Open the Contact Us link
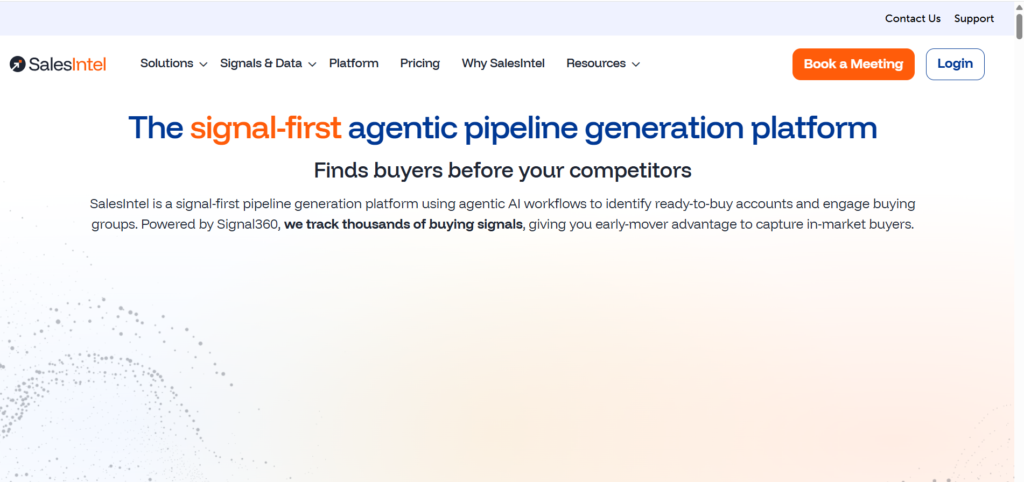The image size is (1024, 482). (912, 18)
